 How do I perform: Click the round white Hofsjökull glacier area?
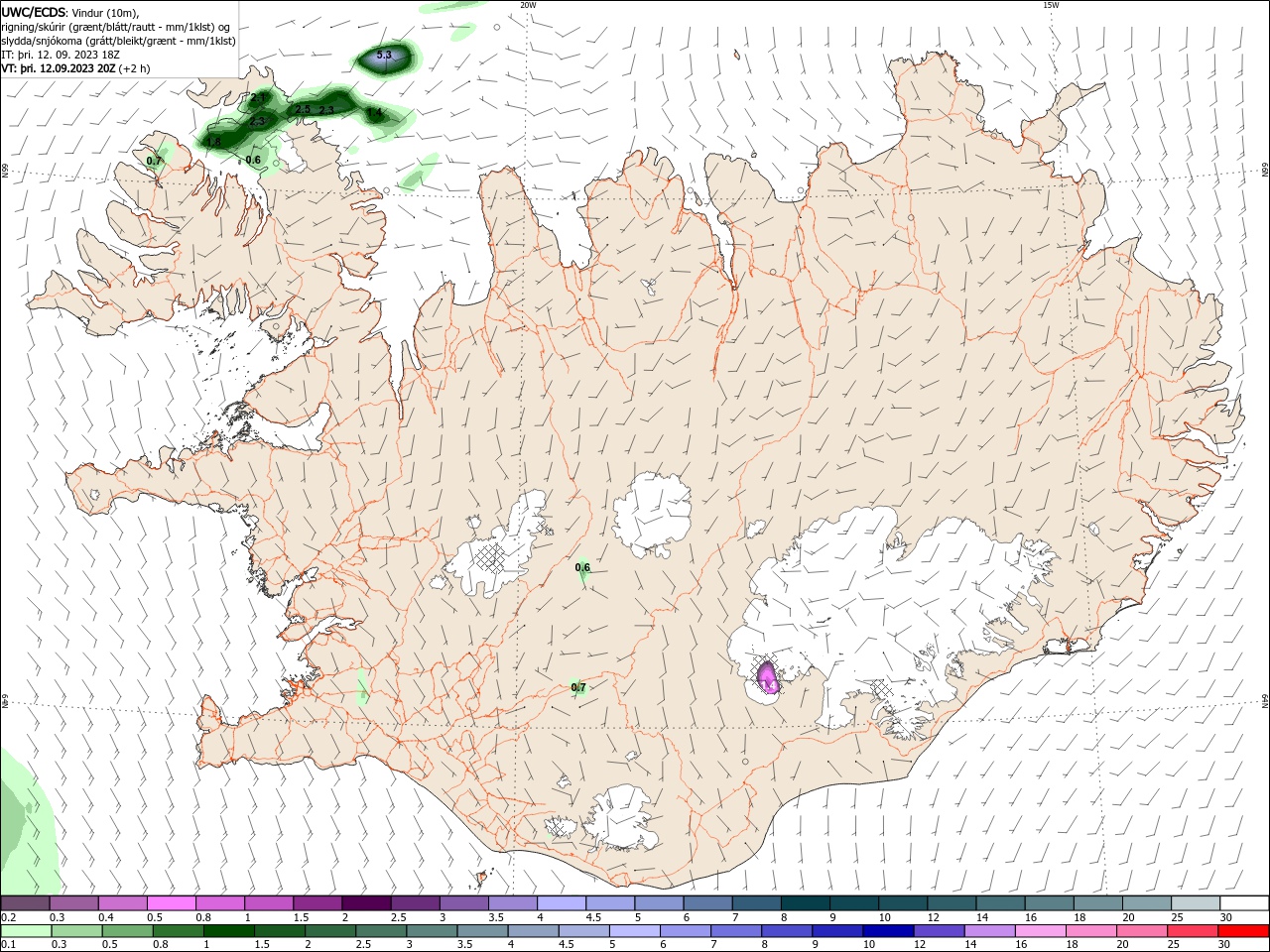pyautogui.click(x=652, y=514)
